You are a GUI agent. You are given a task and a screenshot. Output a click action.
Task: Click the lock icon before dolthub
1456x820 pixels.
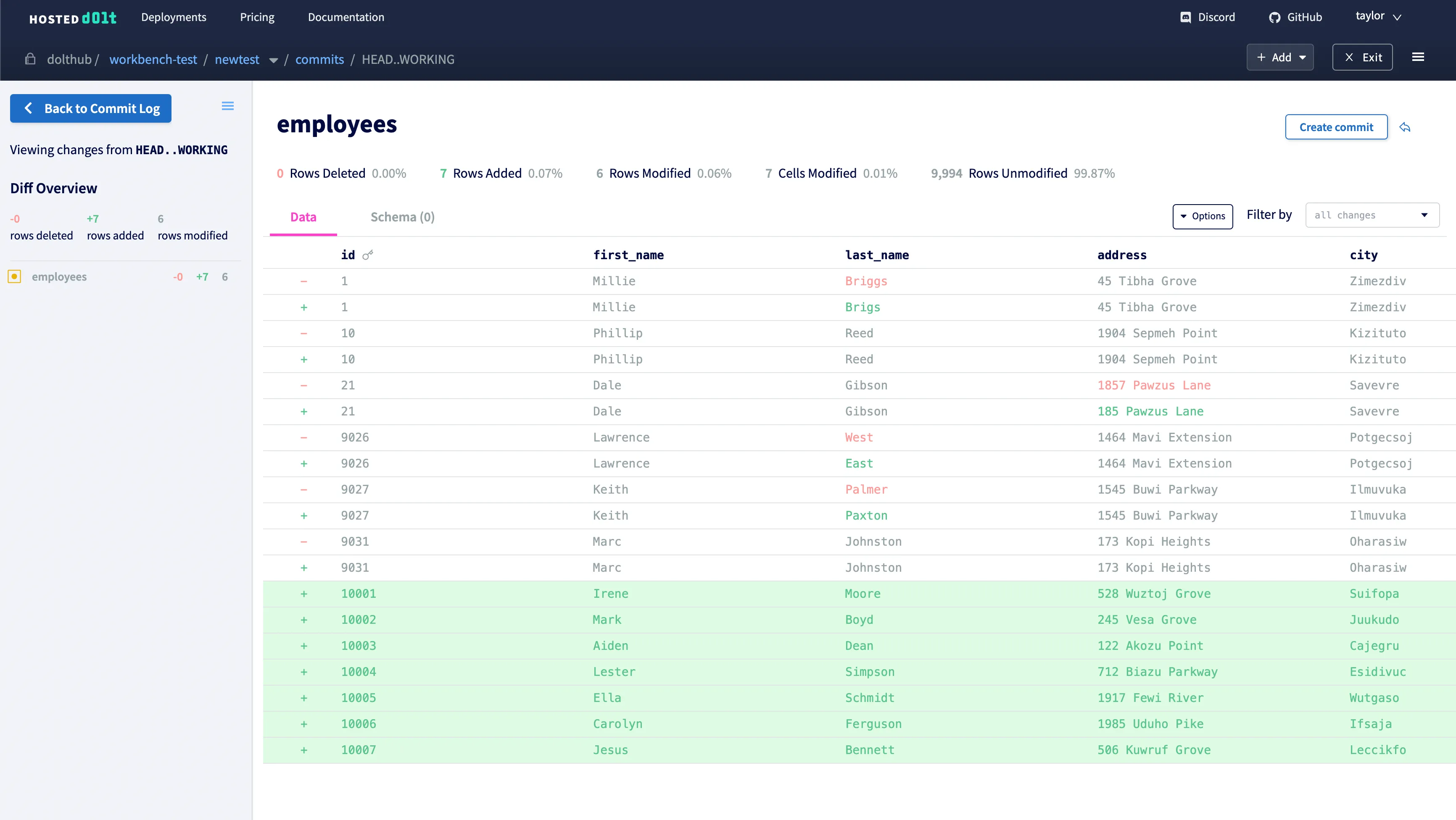tap(30, 59)
